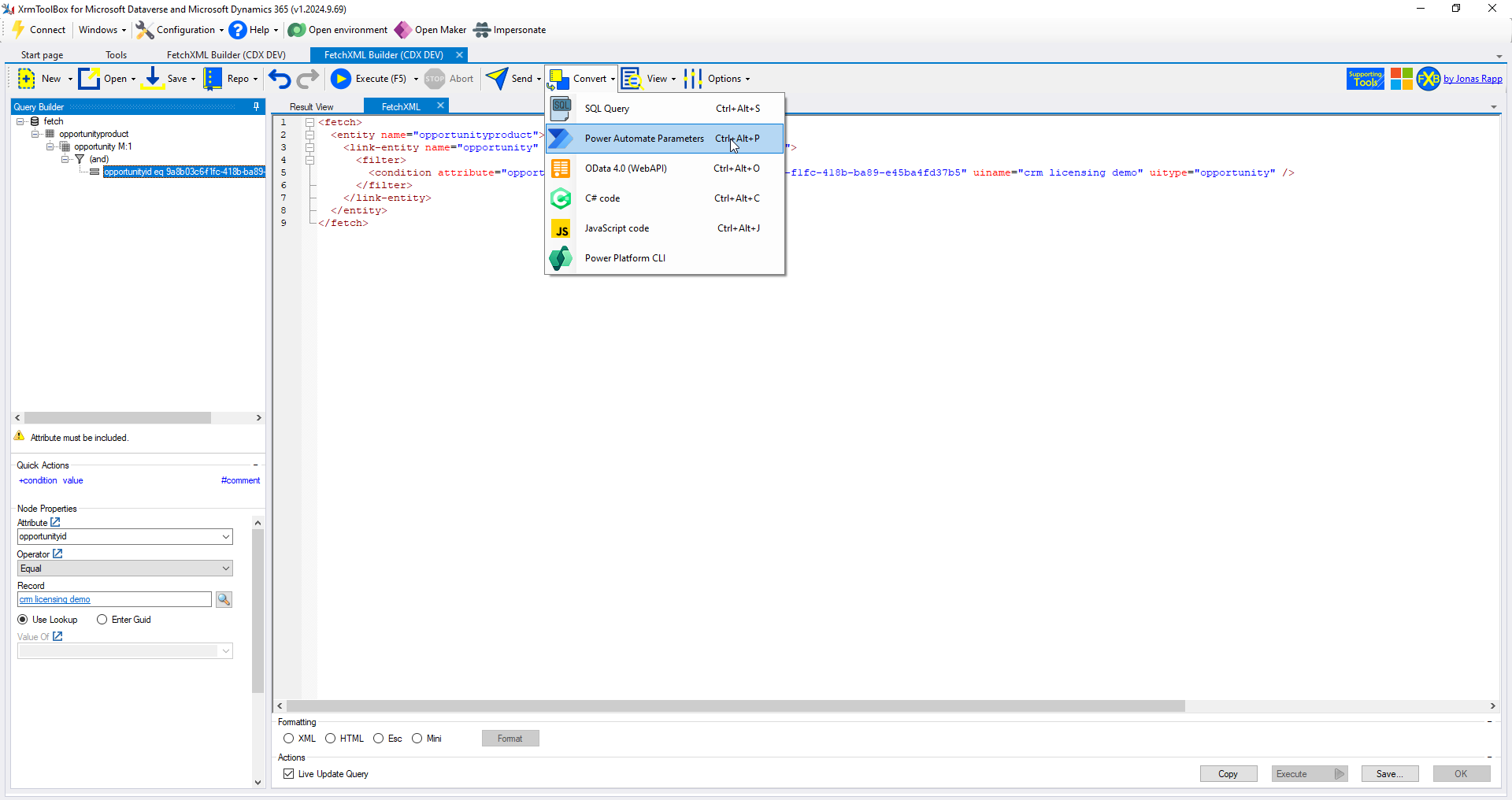Viewport: 1512px width, 800px height.
Task: Choose OData 4.0 (WebAPI) conversion
Action: pos(665,169)
